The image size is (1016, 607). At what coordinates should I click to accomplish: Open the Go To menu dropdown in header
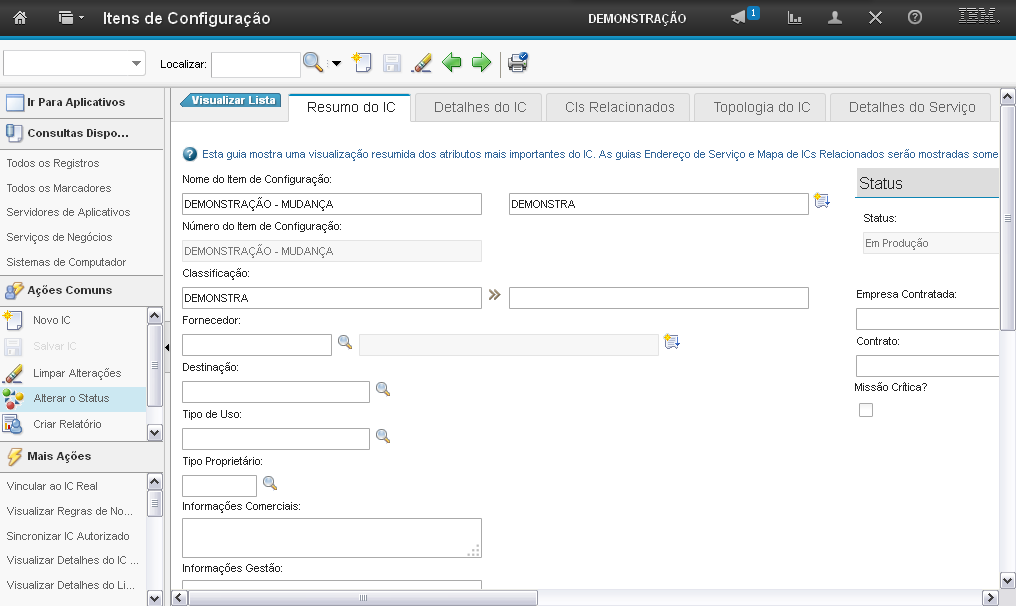(x=71, y=18)
